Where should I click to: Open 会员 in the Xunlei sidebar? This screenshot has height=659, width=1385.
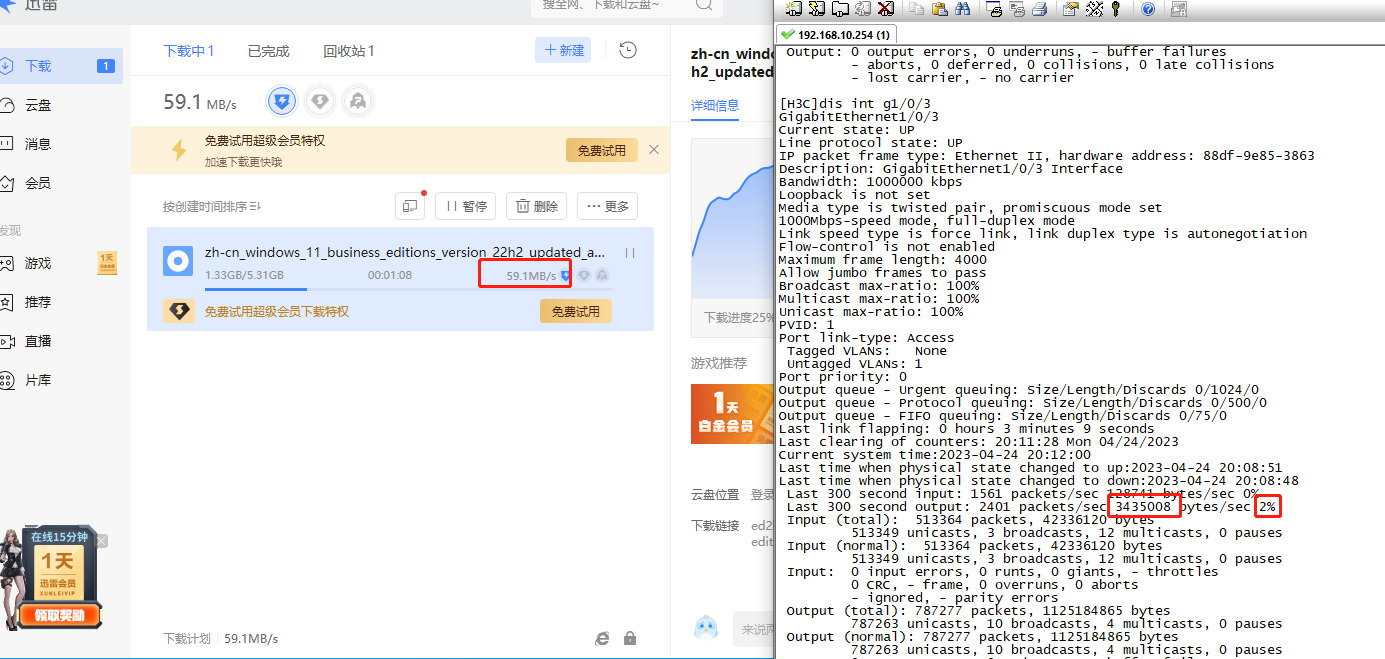pyautogui.click(x=38, y=183)
